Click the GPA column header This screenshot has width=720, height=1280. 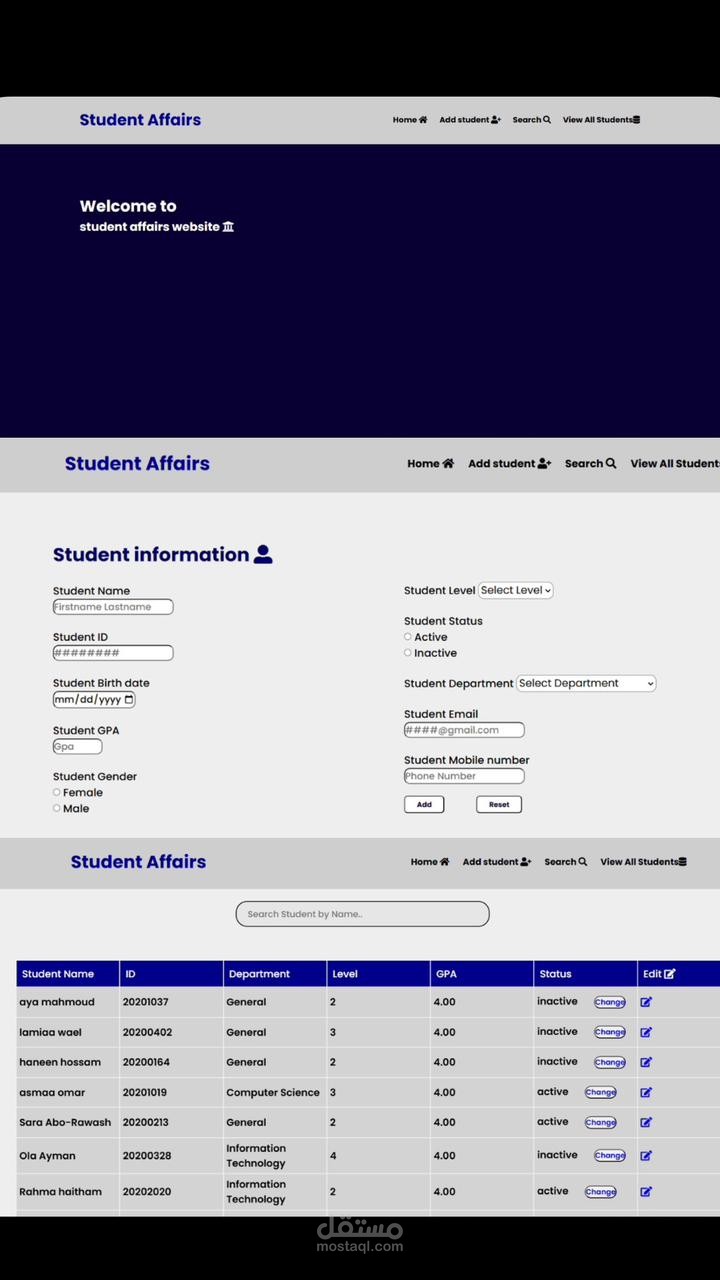click(x=482, y=974)
